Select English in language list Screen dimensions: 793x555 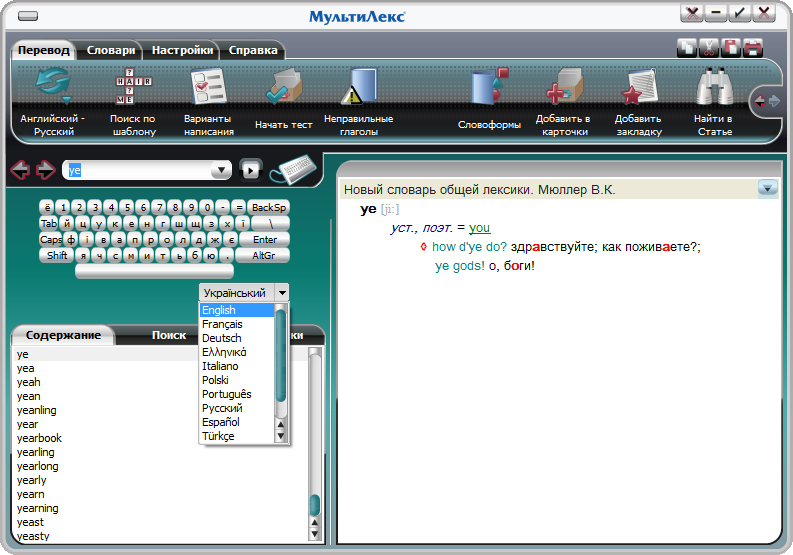pyautogui.click(x=237, y=310)
